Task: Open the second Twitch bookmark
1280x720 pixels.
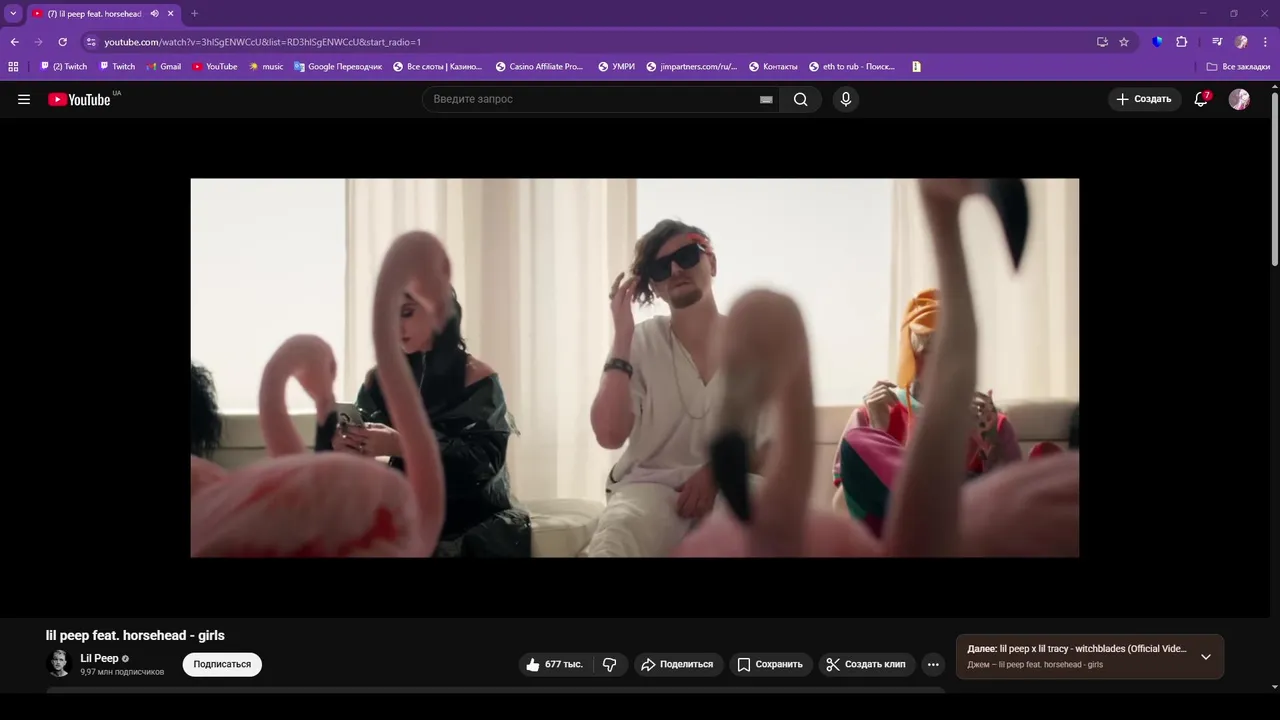Action: pos(117,67)
